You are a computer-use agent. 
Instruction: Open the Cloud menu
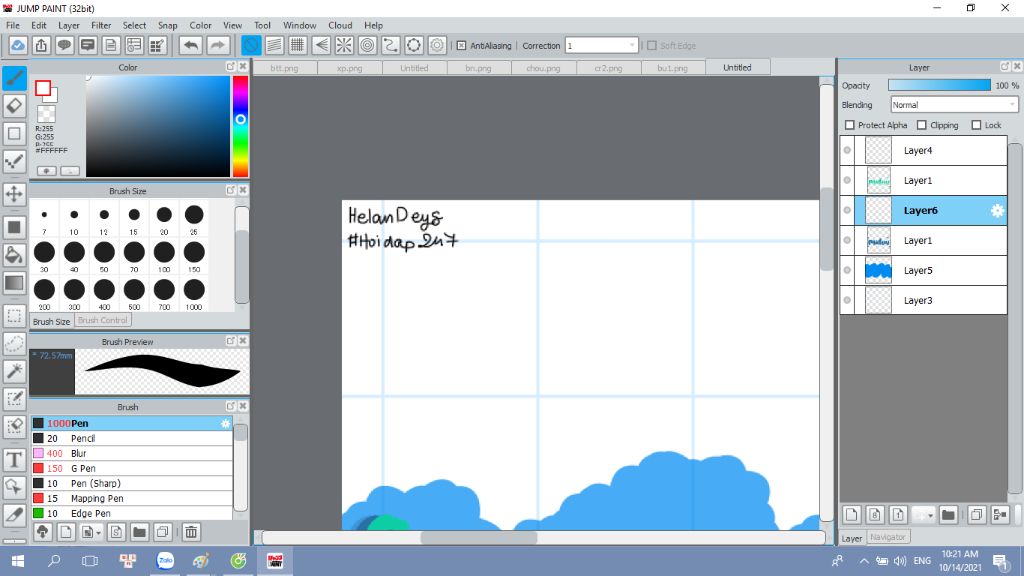coord(340,25)
